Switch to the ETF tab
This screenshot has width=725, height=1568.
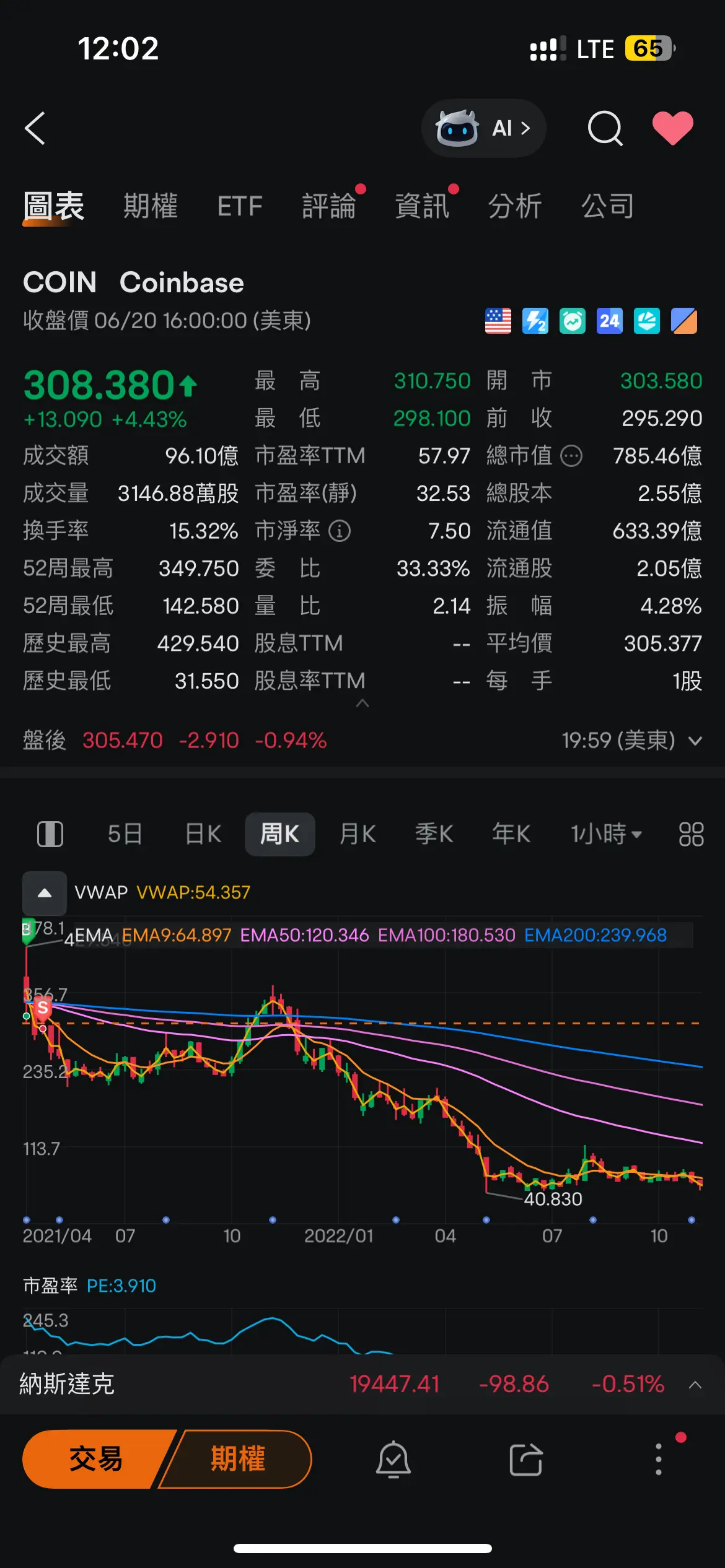coord(240,206)
